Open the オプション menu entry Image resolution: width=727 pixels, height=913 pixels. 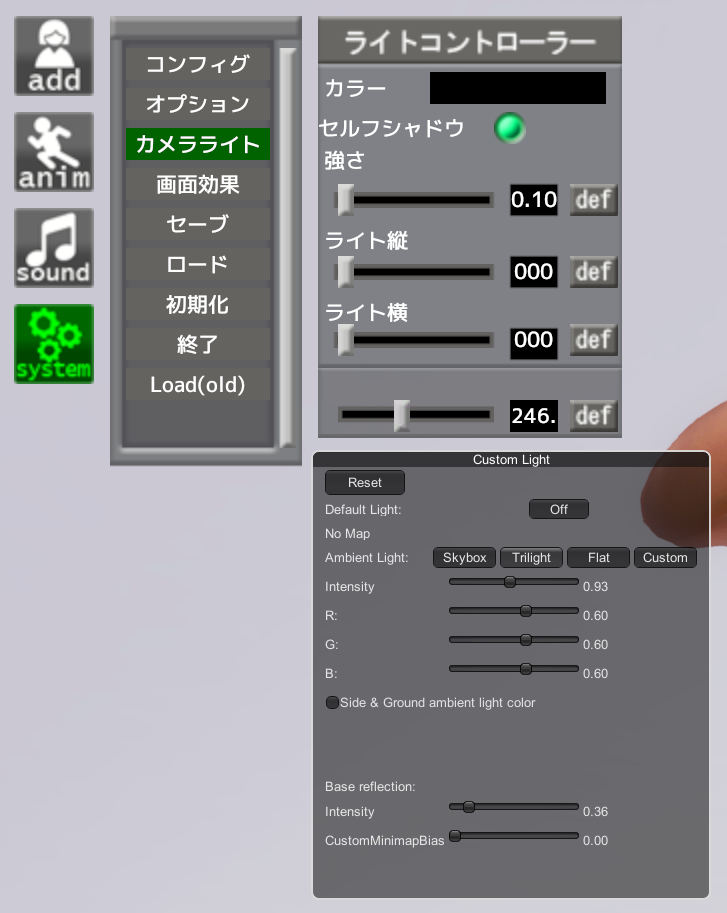click(x=198, y=104)
